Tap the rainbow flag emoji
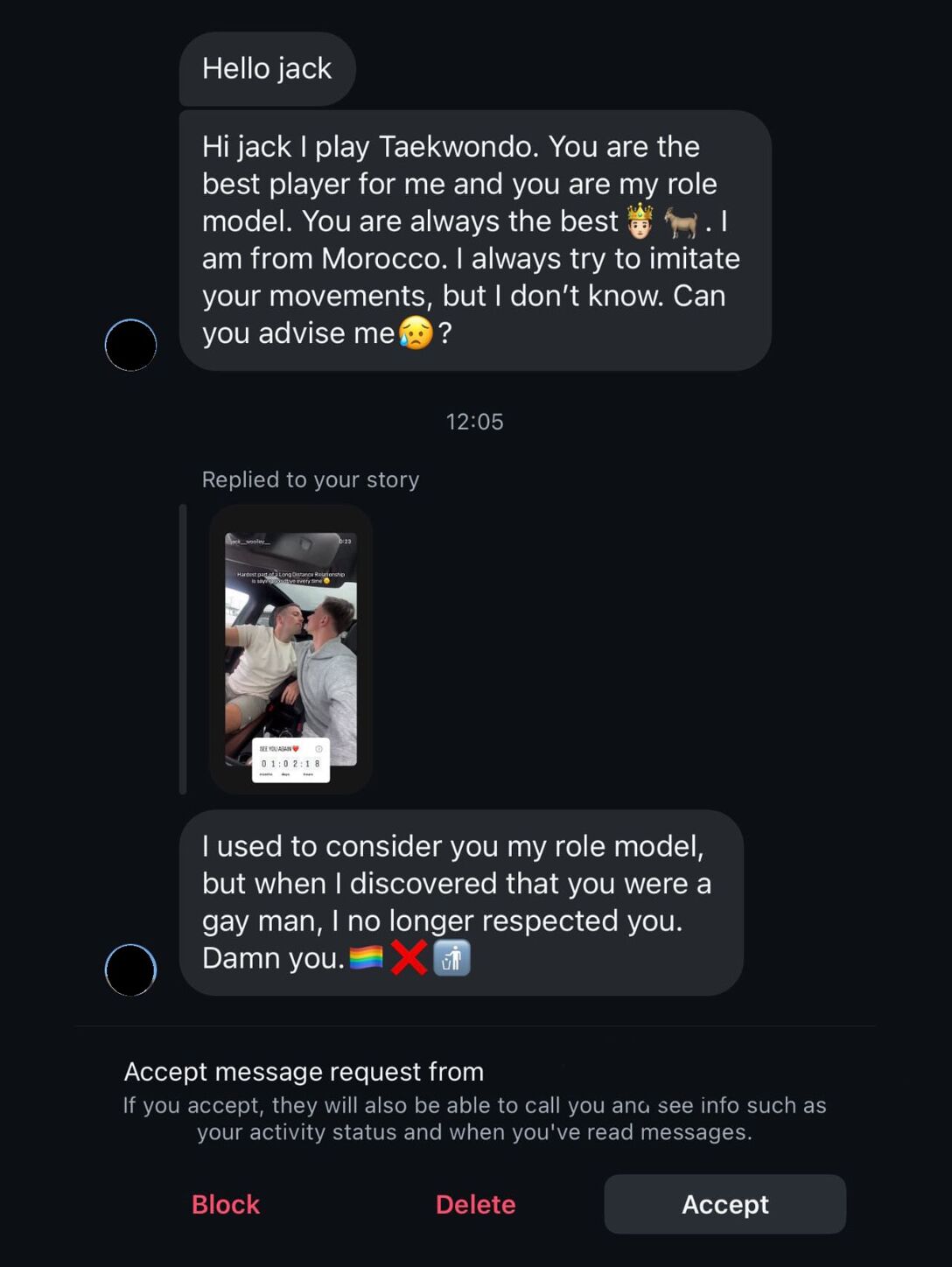Viewport: 952px width, 1267px height. tap(366, 958)
